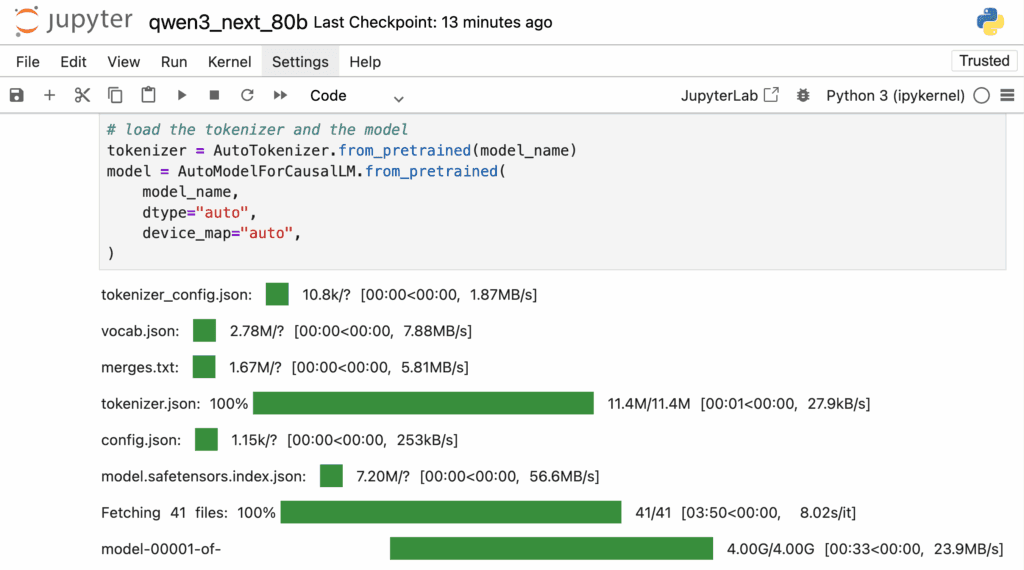This screenshot has width=1024, height=570.
Task: Open the cell type Code dropdown
Action: [x=357, y=96]
